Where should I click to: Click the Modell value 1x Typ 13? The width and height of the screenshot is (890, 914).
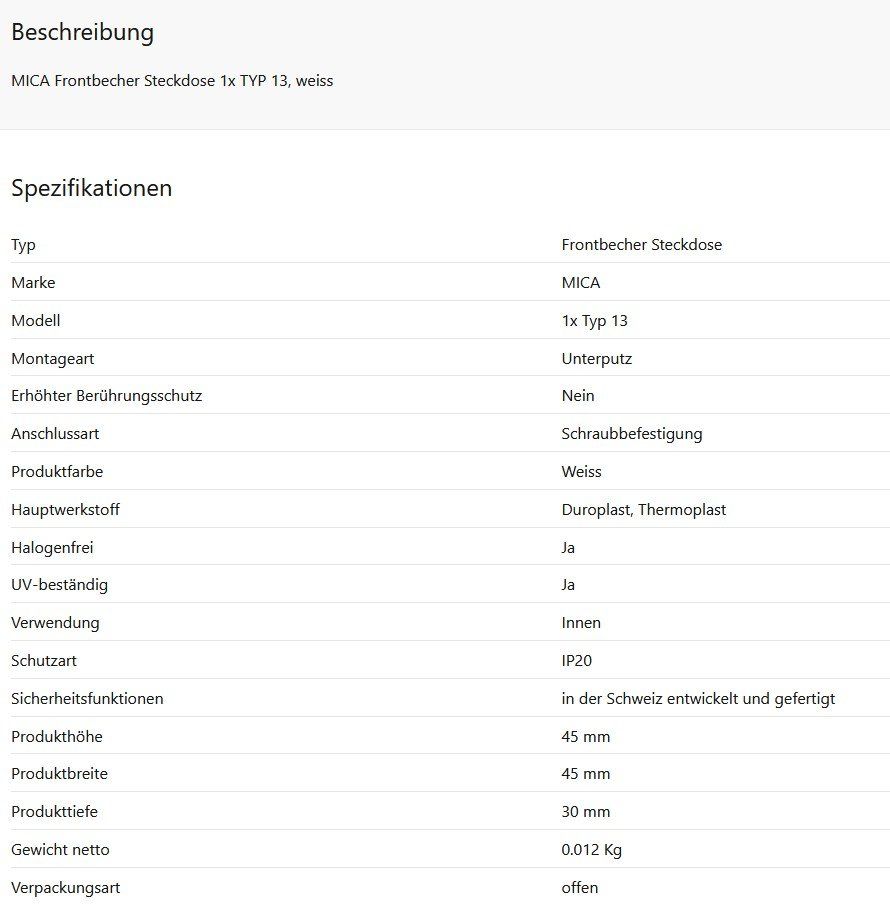[x=594, y=321]
